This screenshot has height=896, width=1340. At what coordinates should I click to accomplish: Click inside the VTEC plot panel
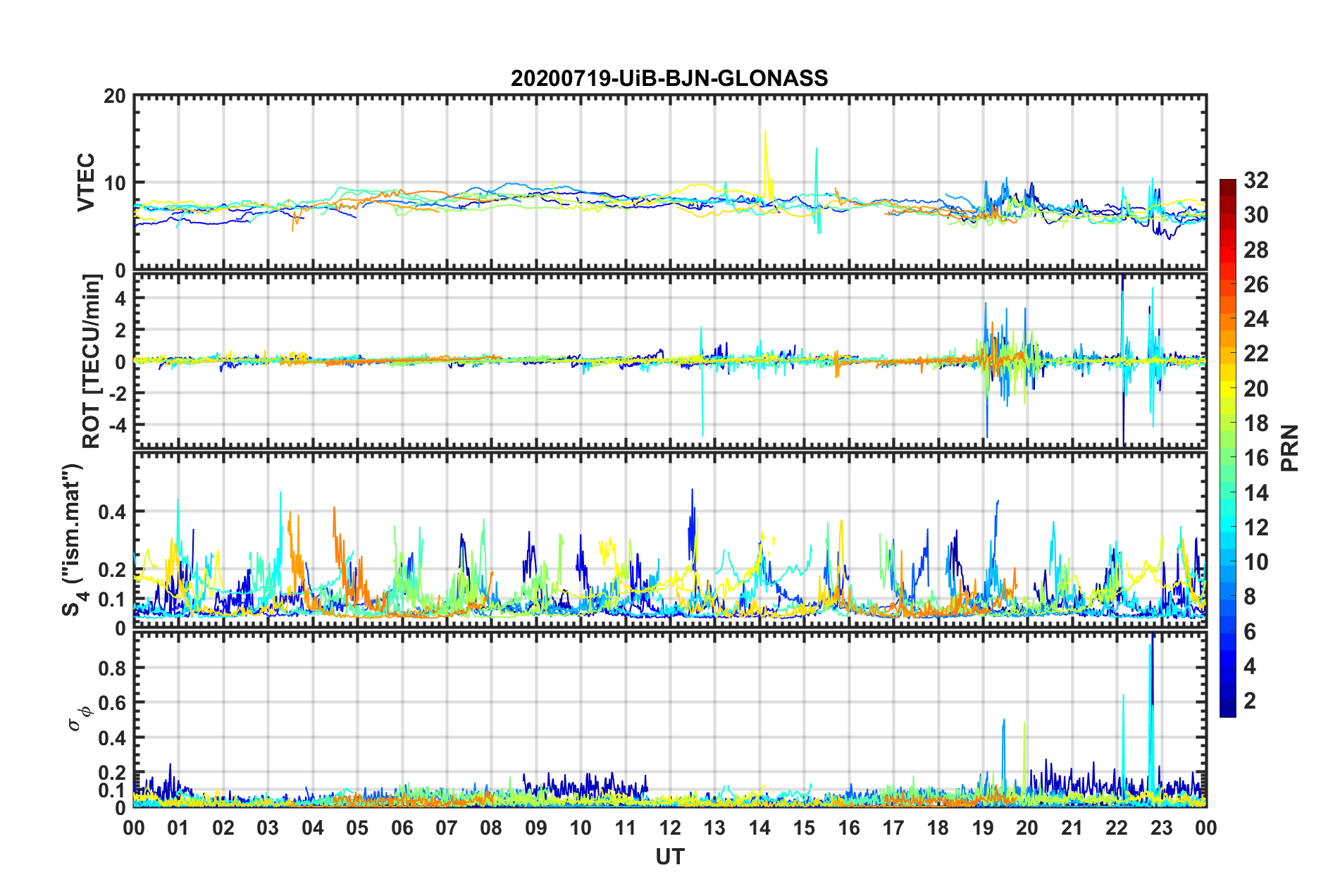(670, 182)
